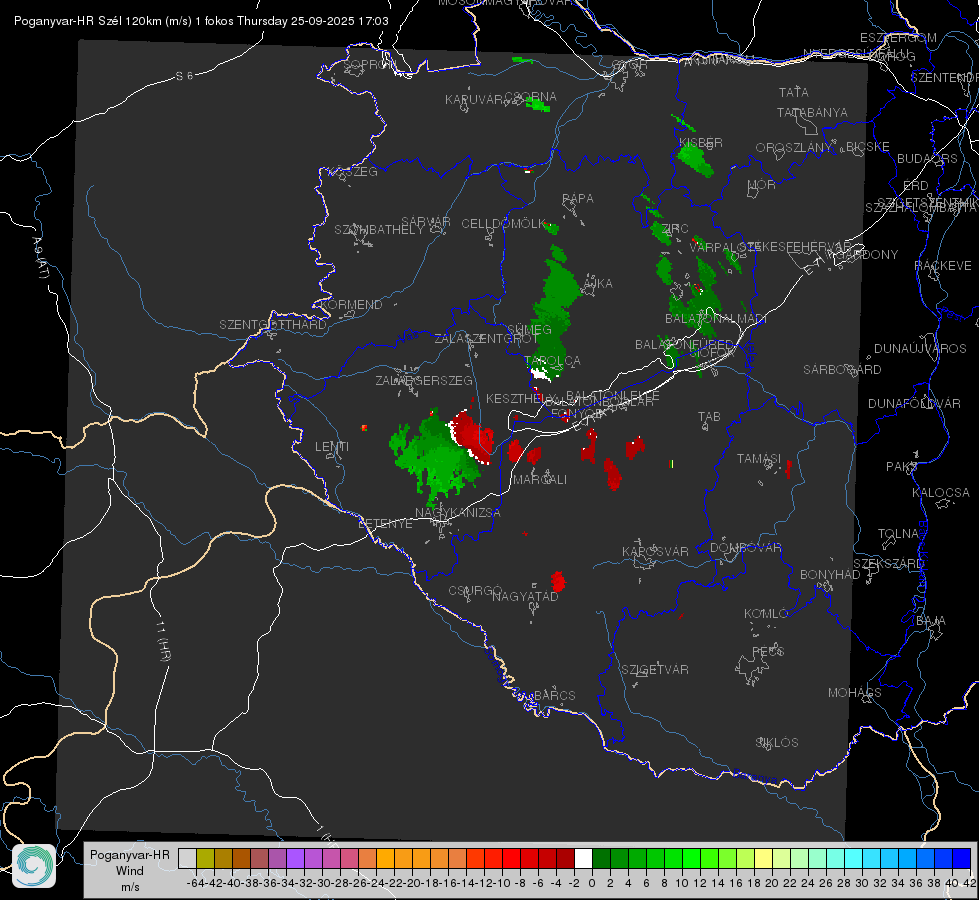
Task: Click the NAGYKANIZSA city label
Action: coord(458,513)
